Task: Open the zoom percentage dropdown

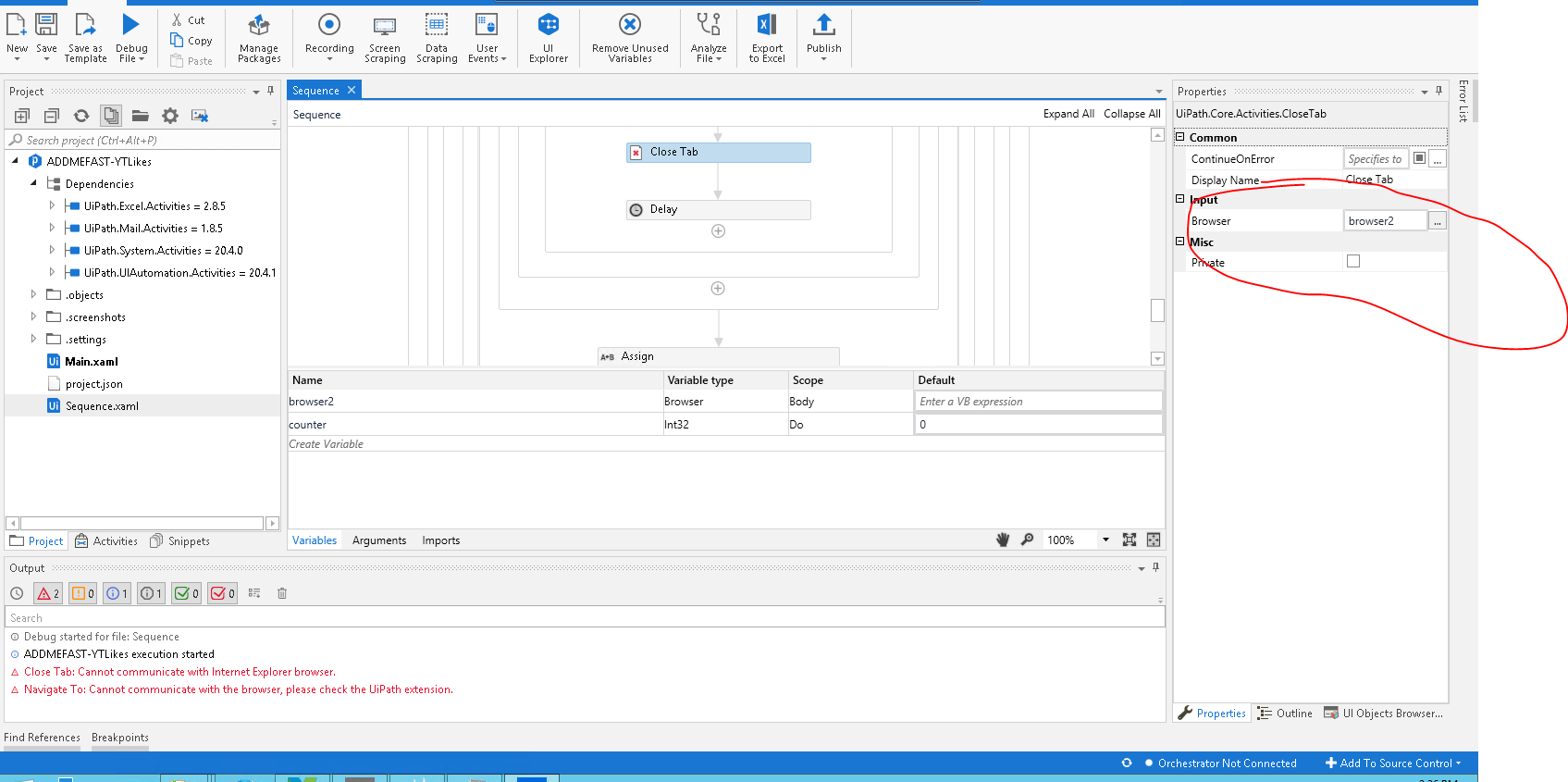Action: [1105, 540]
